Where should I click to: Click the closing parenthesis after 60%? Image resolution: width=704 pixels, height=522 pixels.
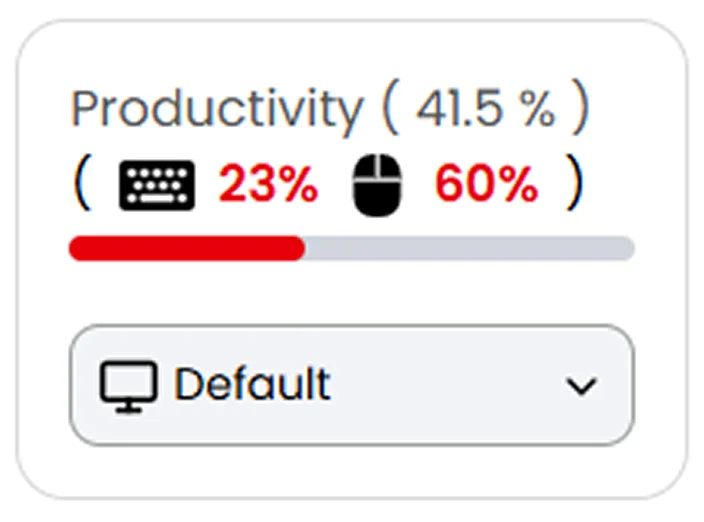(x=573, y=185)
